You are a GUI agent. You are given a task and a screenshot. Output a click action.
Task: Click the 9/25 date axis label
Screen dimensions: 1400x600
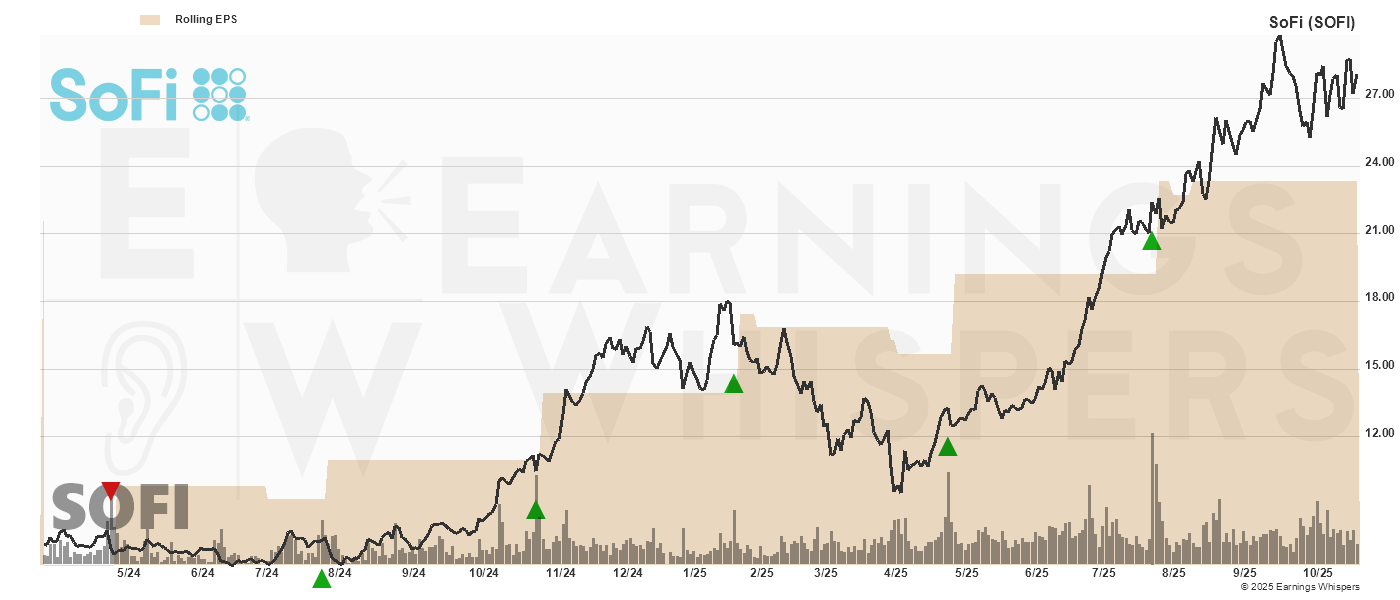click(x=1244, y=573)
